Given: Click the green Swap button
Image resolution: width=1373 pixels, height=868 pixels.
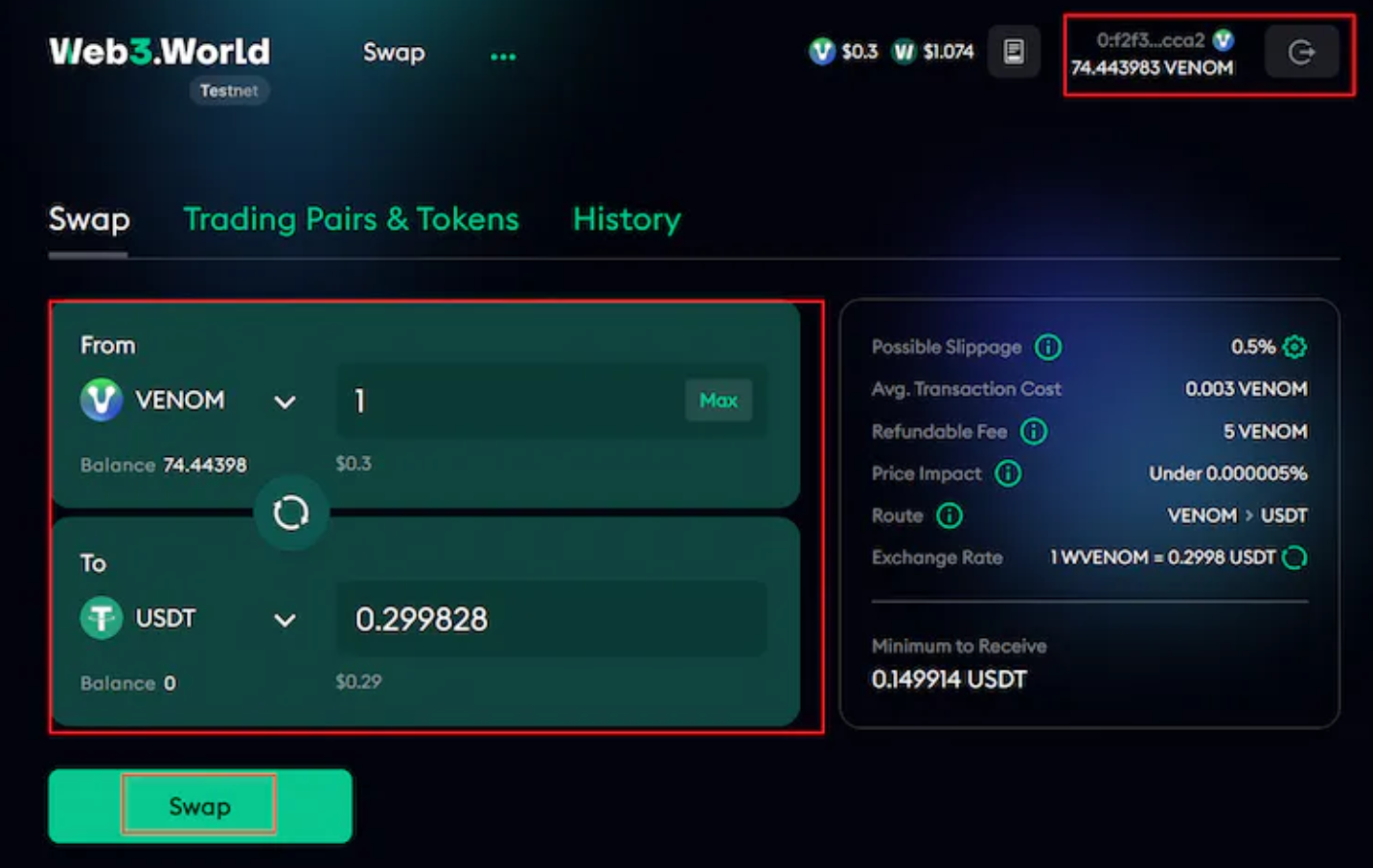Looking at the screenshot, I should click(x=200, y=806).
